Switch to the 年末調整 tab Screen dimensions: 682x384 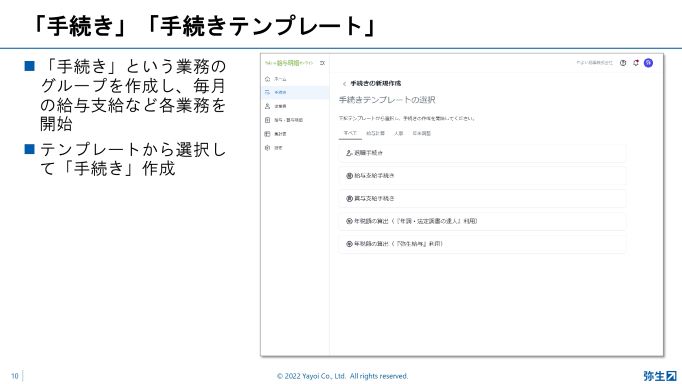tap(421, 134)
